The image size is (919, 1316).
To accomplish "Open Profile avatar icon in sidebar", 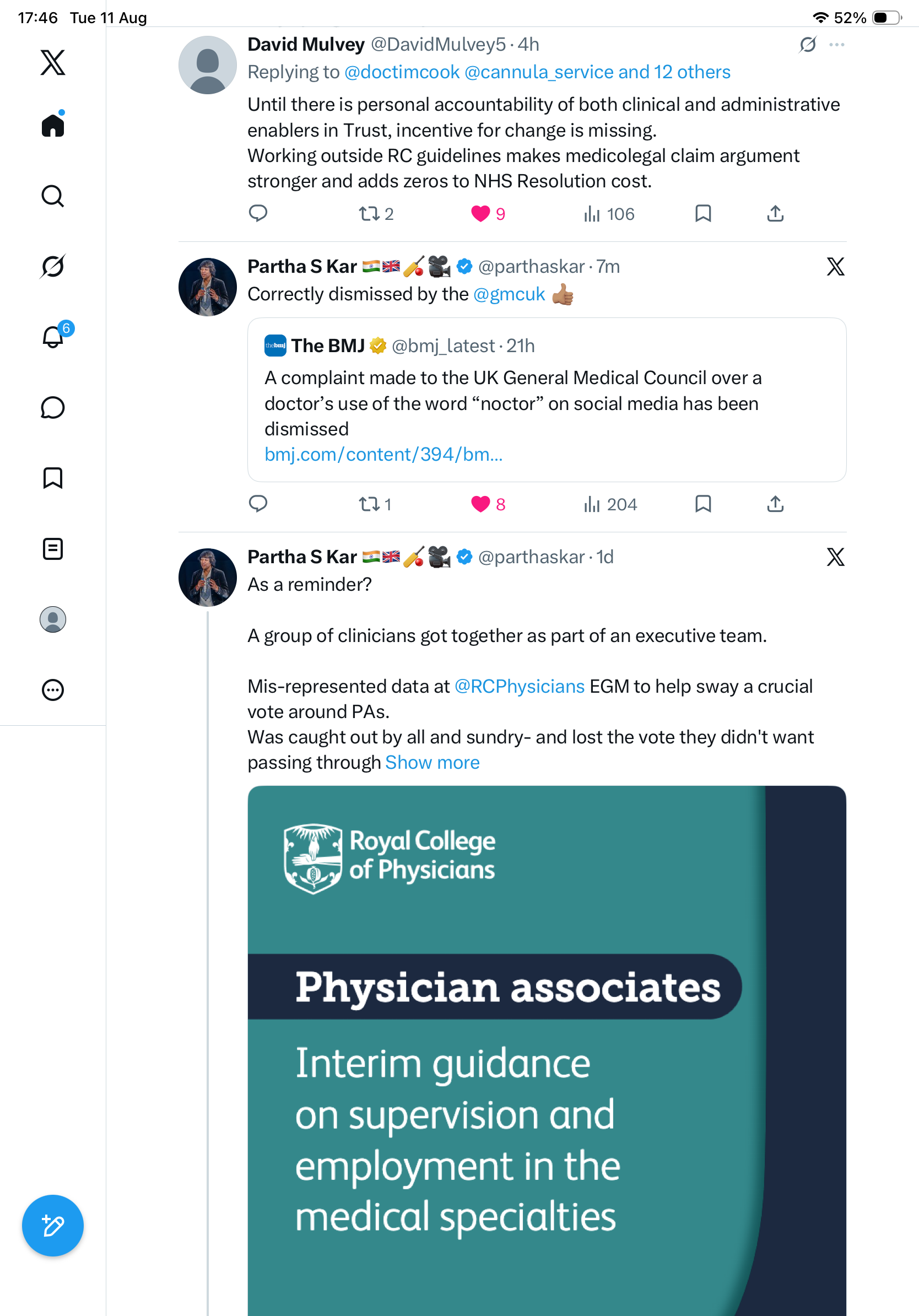I will point(53,619).
